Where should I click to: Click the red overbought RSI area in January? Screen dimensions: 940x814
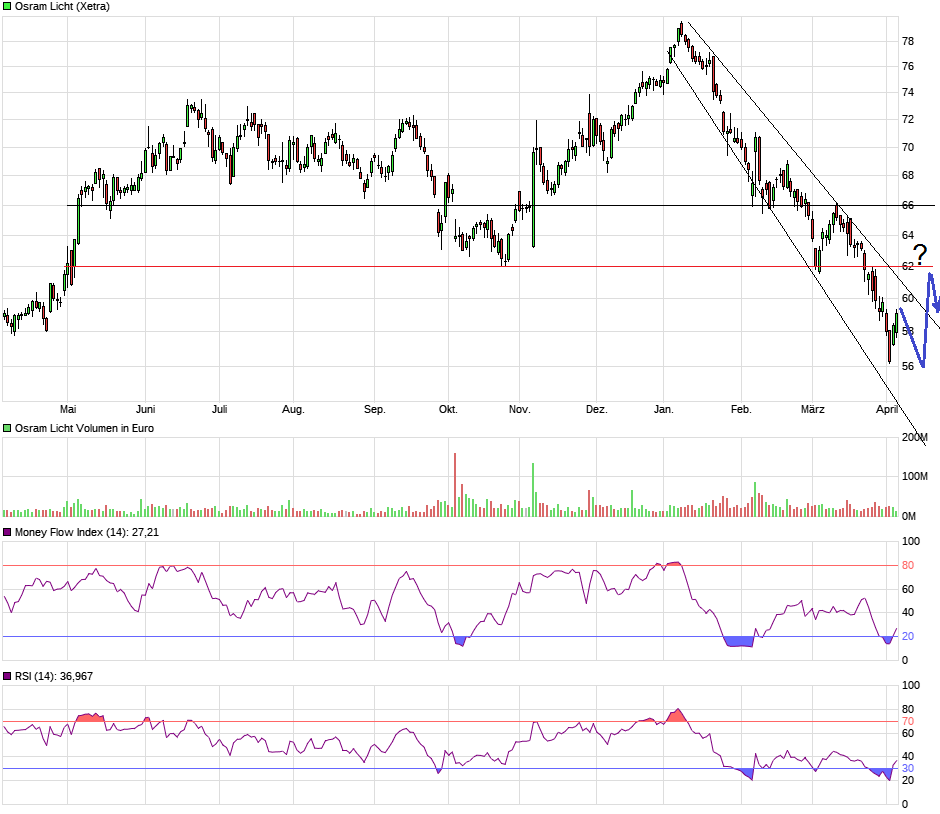(x=677, y=716)
